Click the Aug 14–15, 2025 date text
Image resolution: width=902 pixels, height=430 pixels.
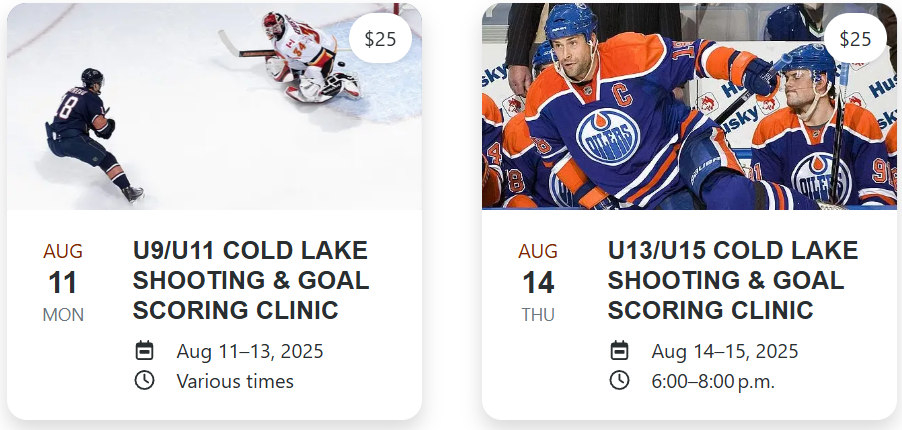[725, 351]
